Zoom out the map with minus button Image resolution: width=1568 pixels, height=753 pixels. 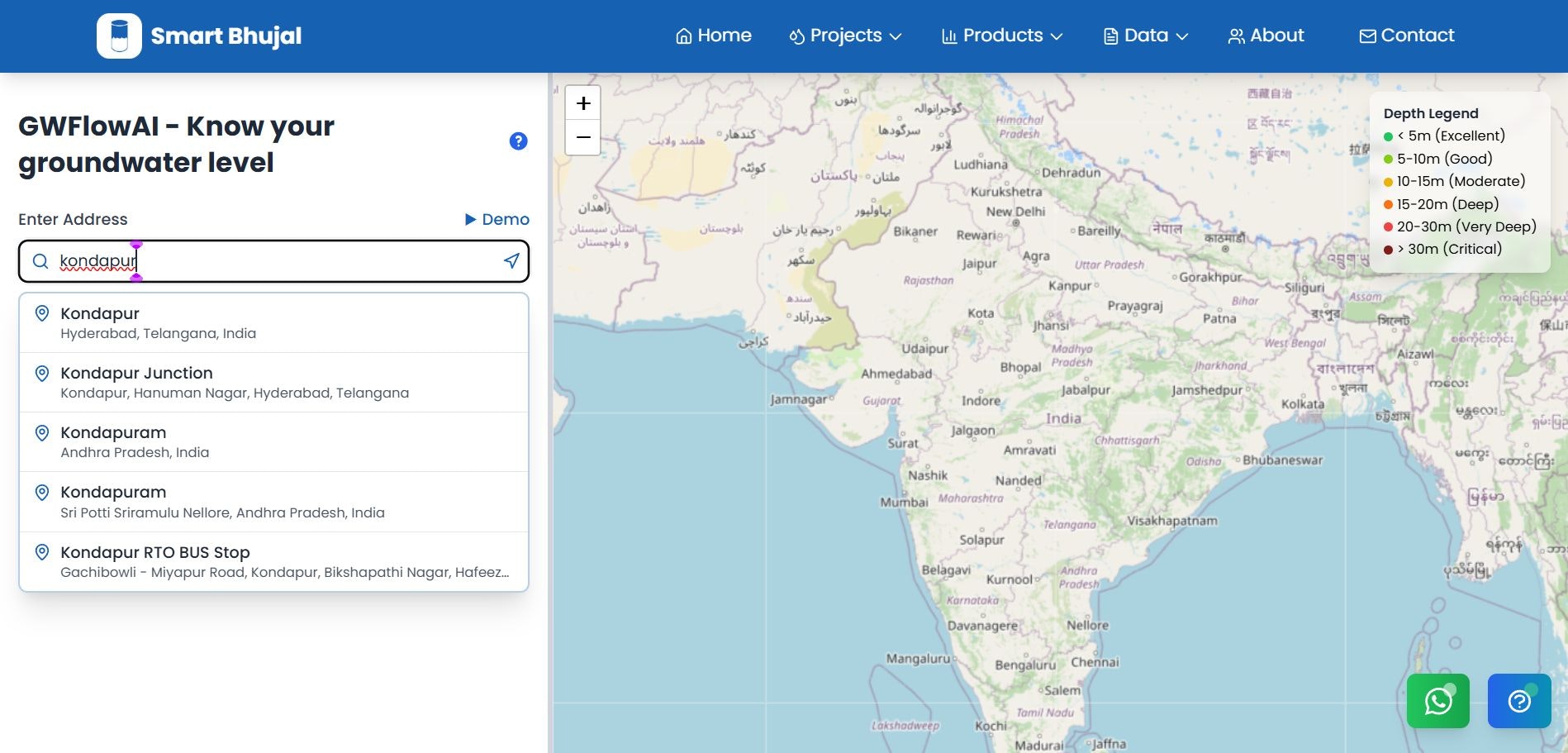583,137
